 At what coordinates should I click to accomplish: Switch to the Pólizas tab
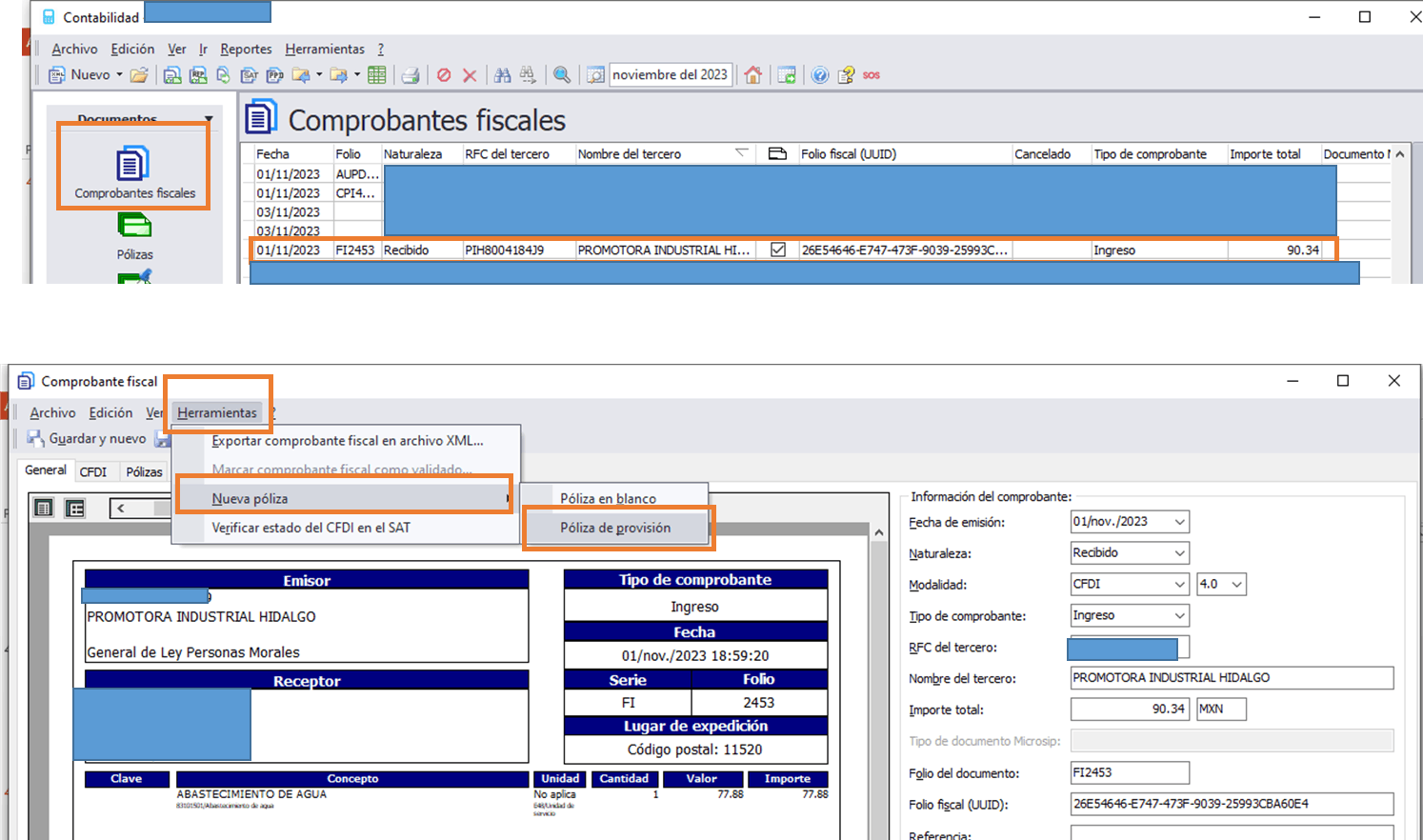(x=144, y=471)
